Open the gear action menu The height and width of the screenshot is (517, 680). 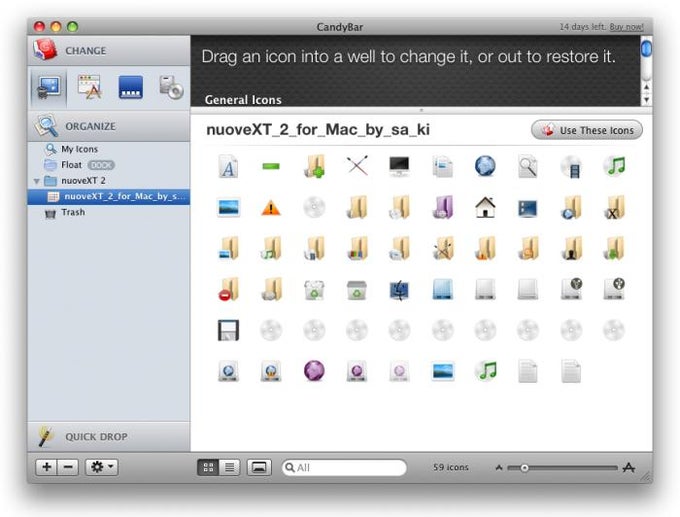tap(102, 467)
